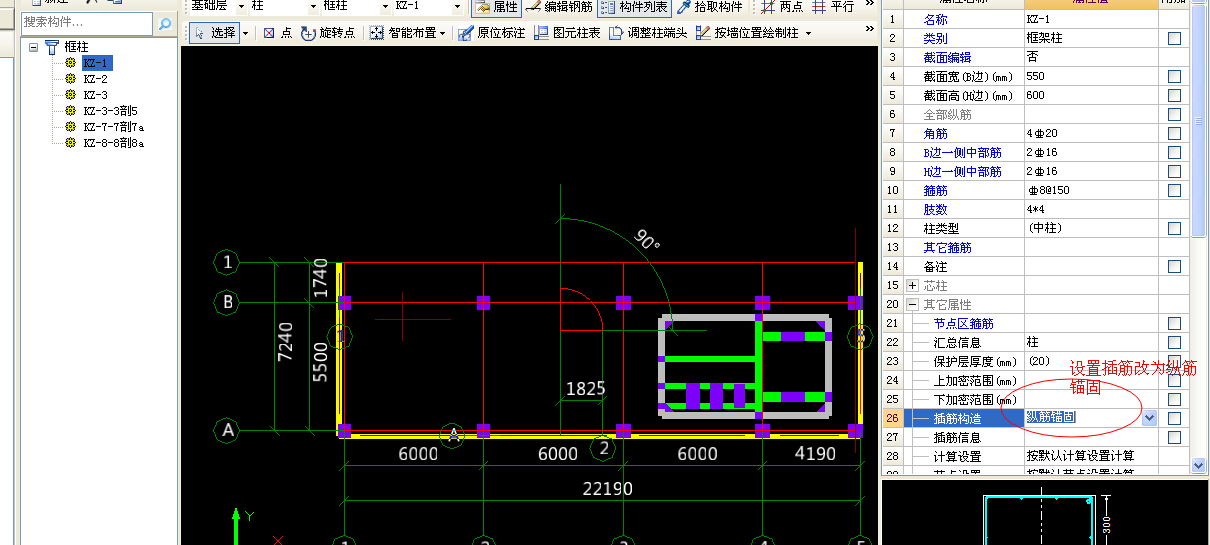Tick 附加 checkbox for 截面高 row
Image resolution: width=1210 pixels, height=545 pixels.
click(x=1174, y=95)
